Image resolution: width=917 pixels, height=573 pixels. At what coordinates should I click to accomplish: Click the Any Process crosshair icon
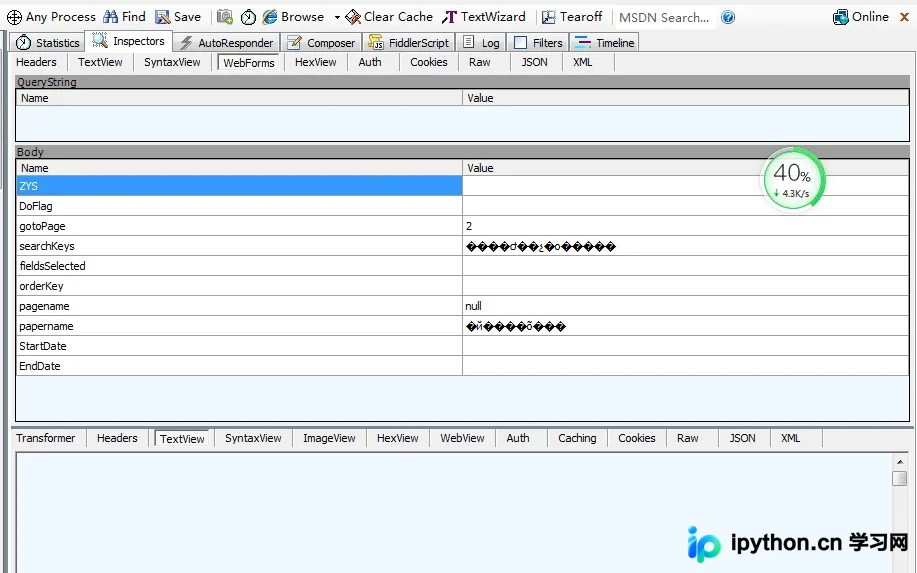(x=14, y=17)
